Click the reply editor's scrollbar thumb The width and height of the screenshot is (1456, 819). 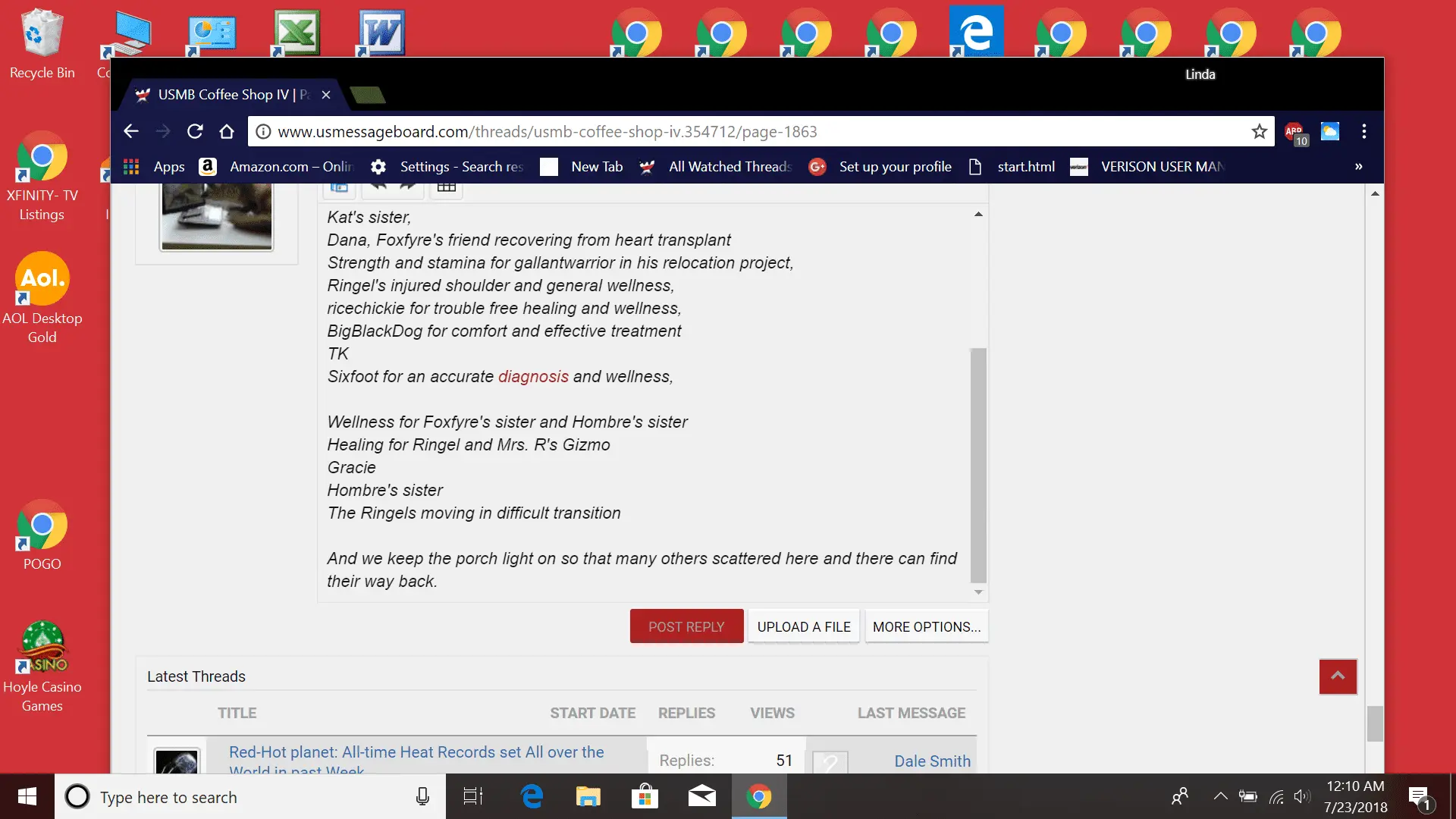click(978, 465)
